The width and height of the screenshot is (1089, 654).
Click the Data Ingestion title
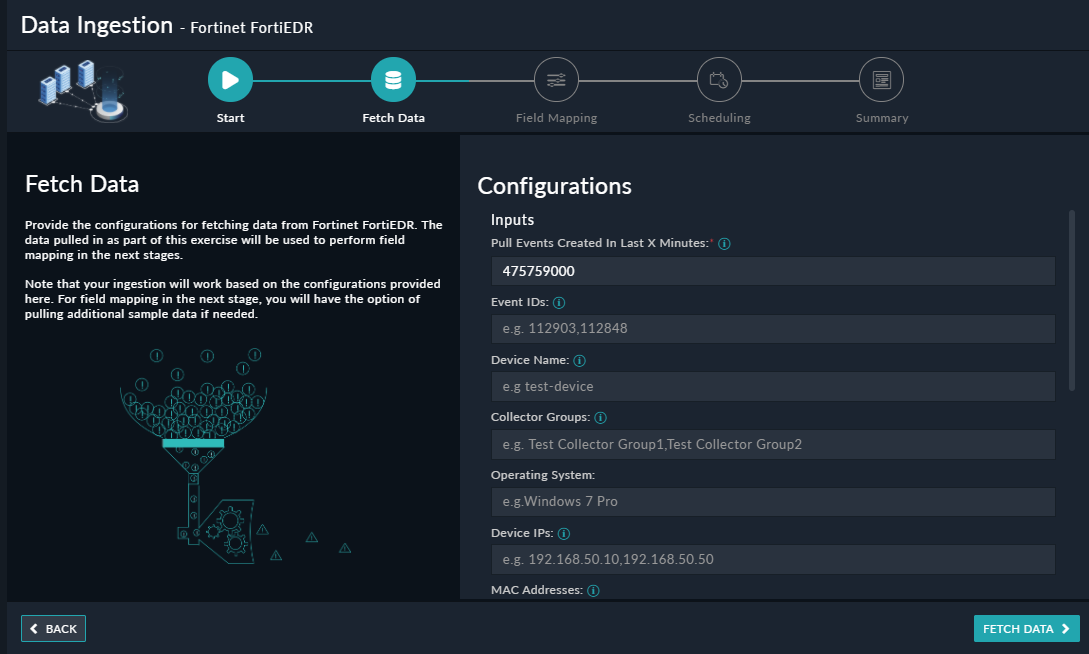tap(97, 25)
